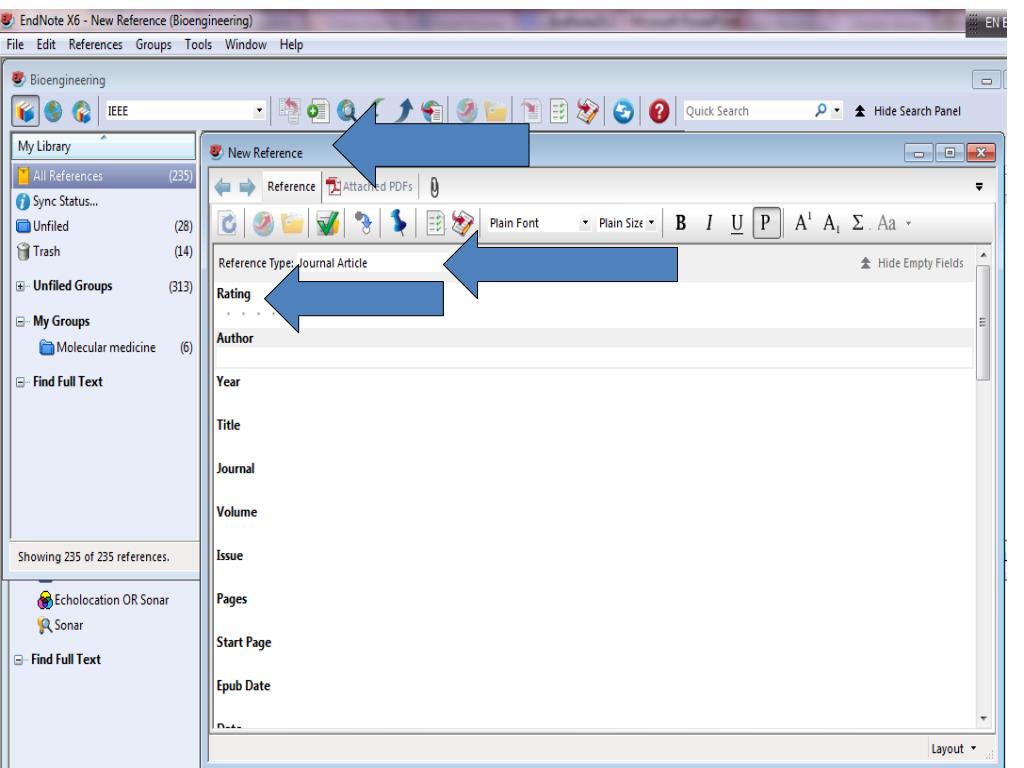The height and width of the screenshot is (768, 1024).
Task: Select All References group
Action: [x=104, y=176]
